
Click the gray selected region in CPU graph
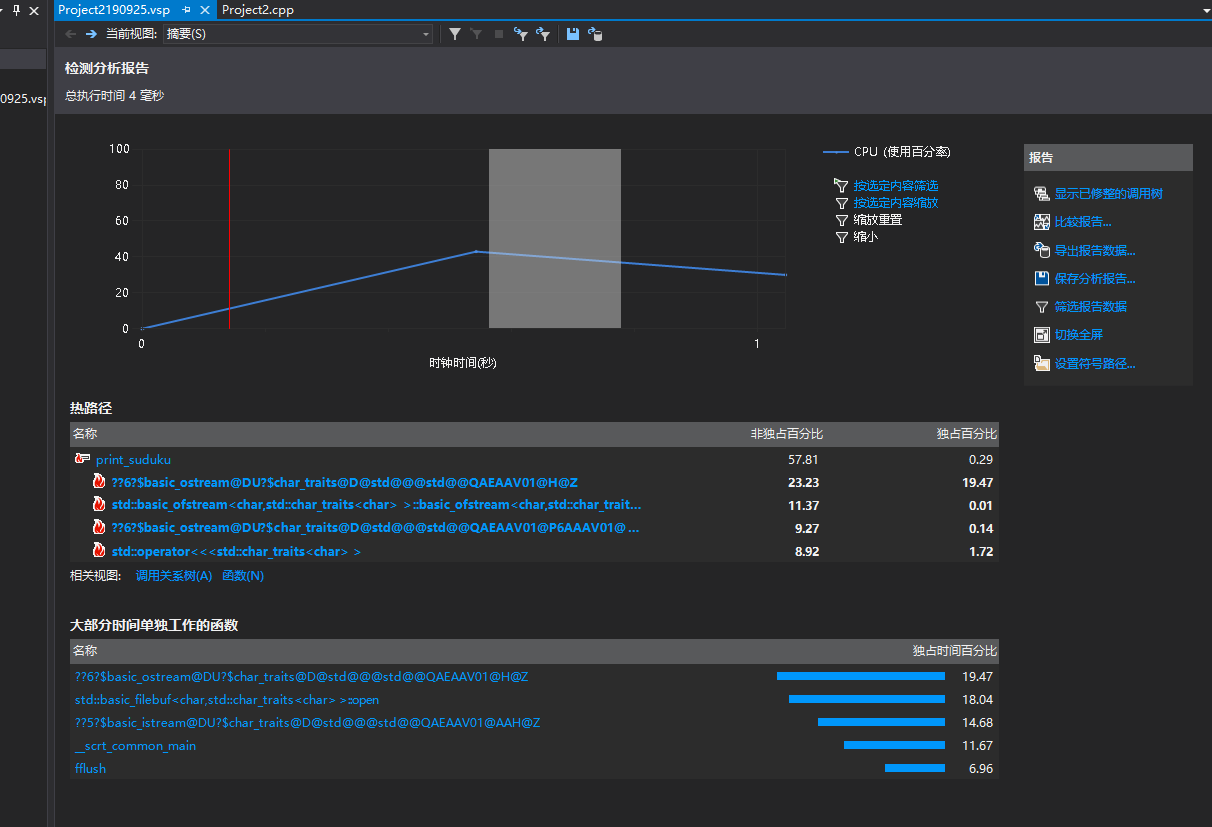pyautogui.click(x=554, y=238)
